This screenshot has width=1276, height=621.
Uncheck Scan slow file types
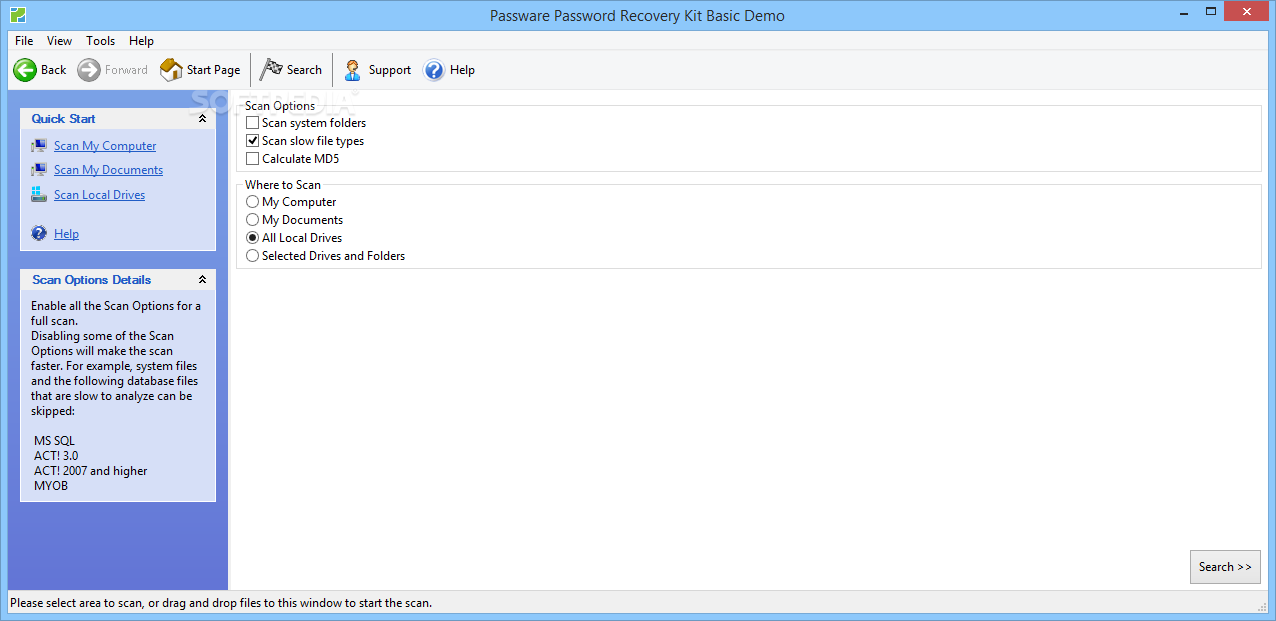[x=253, y=141]
